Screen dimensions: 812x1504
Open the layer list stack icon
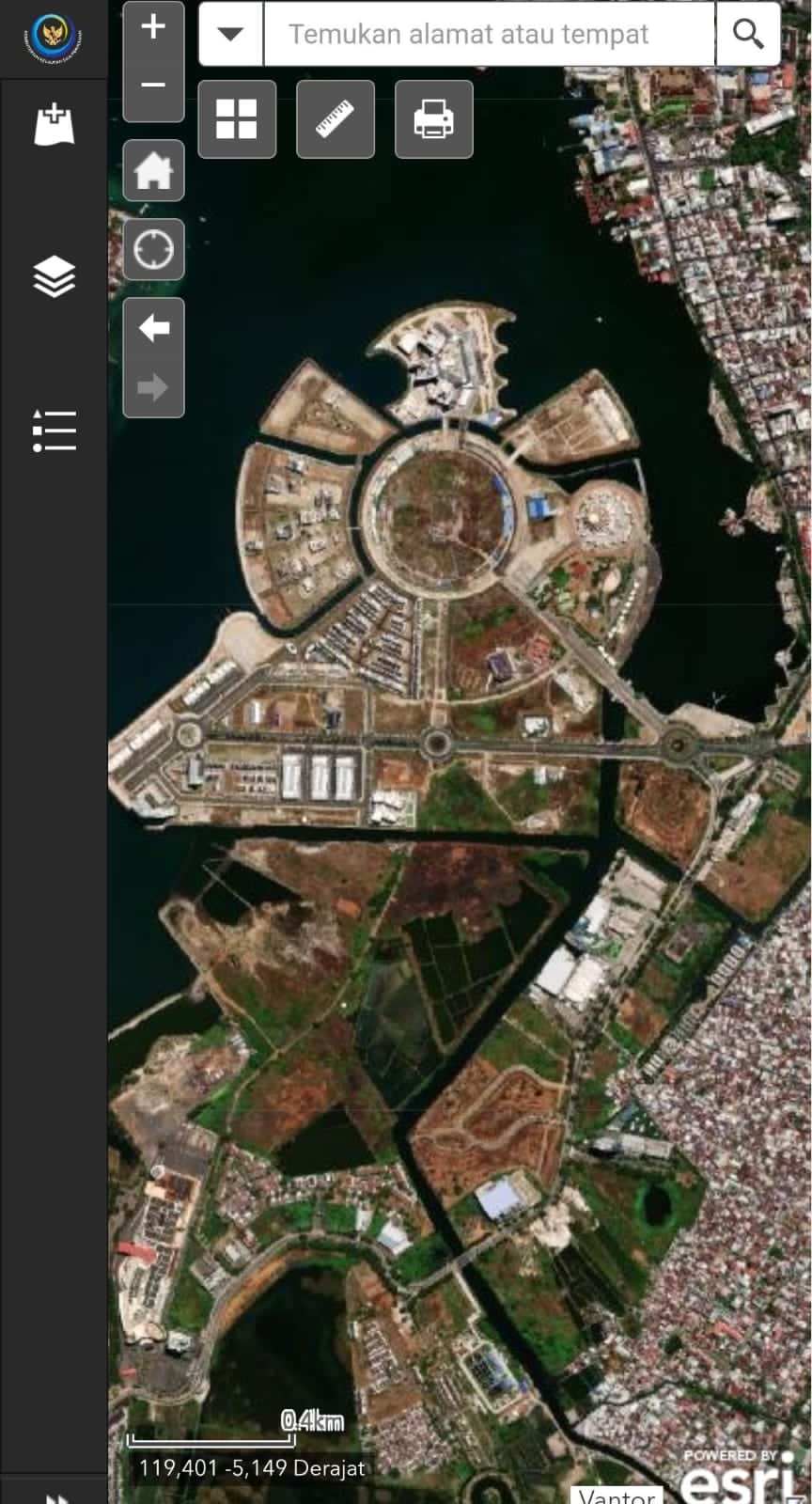pyautogui.click(x=54, y=276)
